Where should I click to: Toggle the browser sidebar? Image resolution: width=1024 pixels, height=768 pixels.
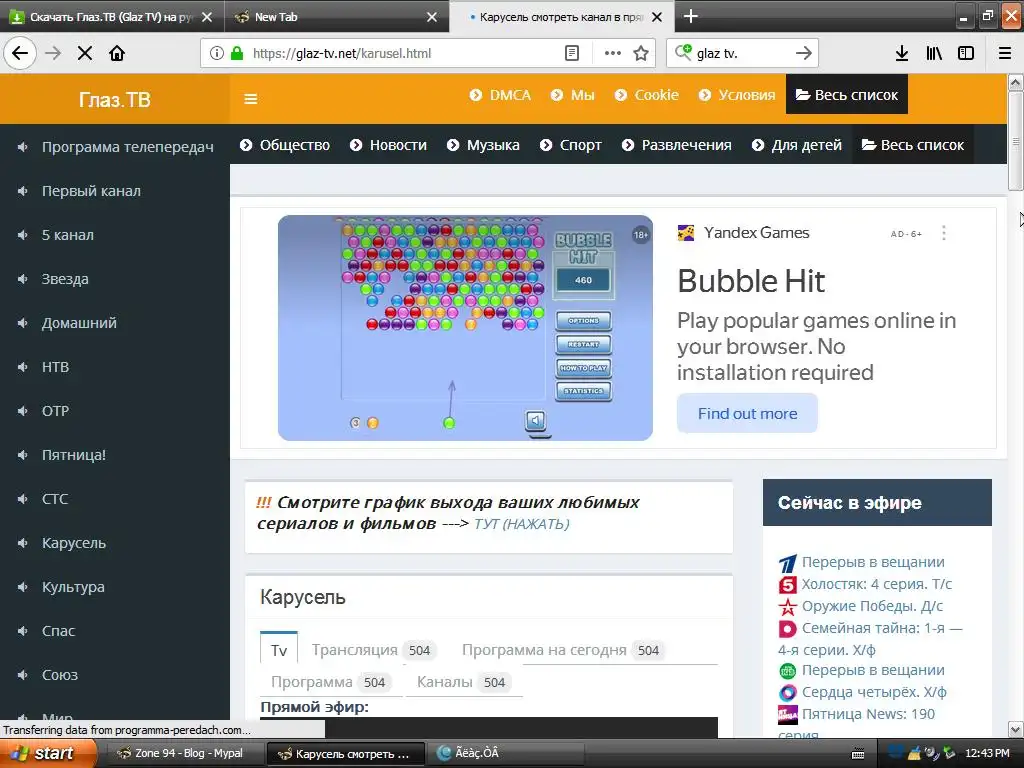[x=966, y=54]
